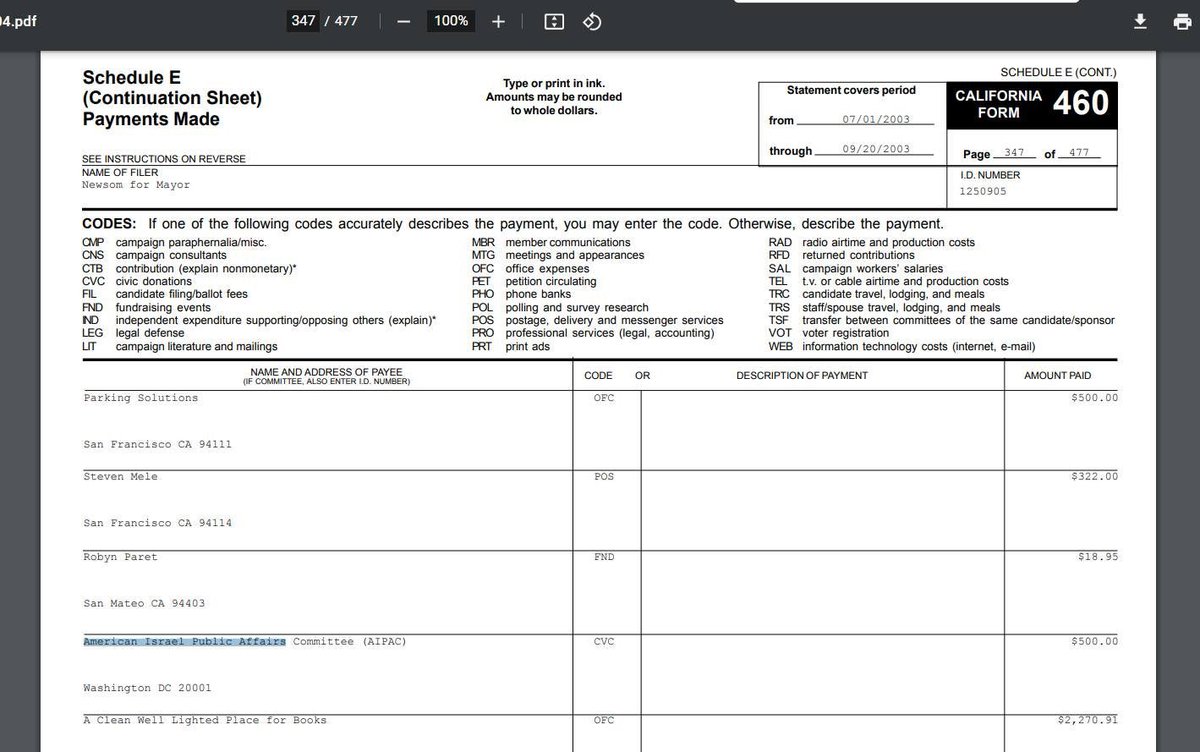1200x752 pixels.
Task: Select the address San Mateo CA 94403
Action: tap(144, 604)
